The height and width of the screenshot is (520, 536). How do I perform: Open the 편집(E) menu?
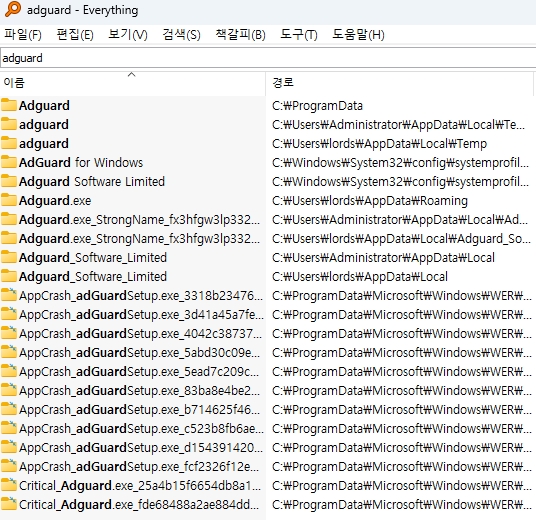pyautogui.click(x=75, y=35)
